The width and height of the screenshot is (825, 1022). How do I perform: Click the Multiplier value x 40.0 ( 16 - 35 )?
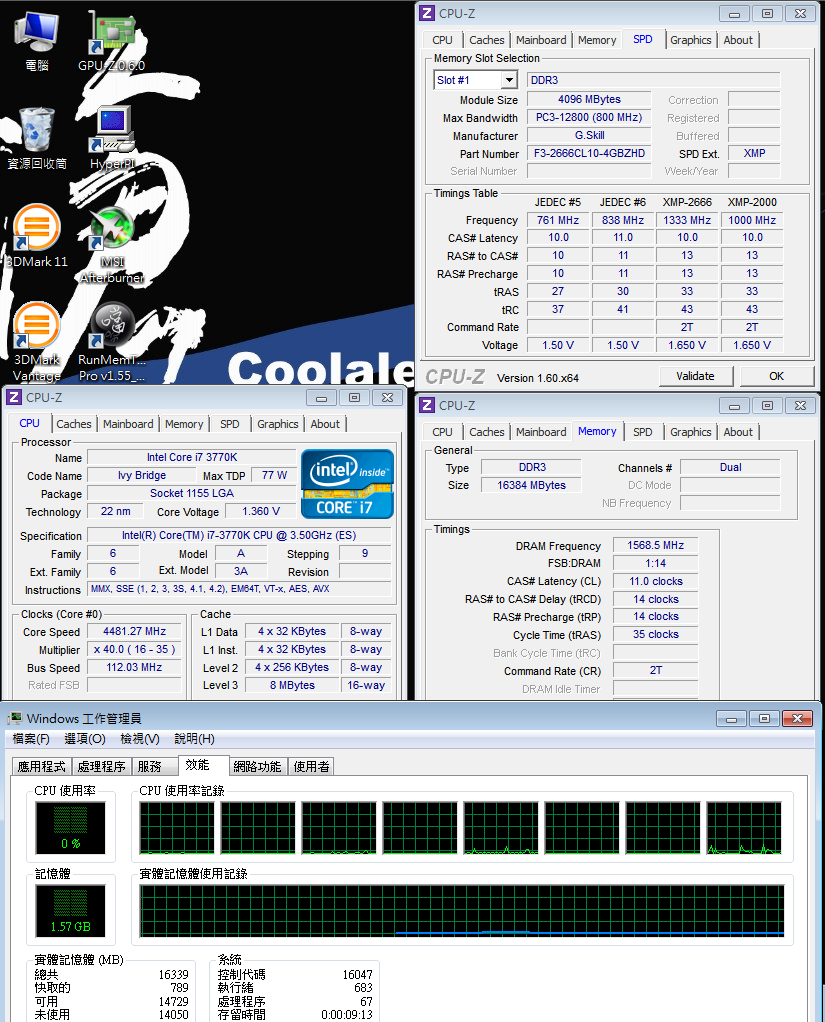134,649
